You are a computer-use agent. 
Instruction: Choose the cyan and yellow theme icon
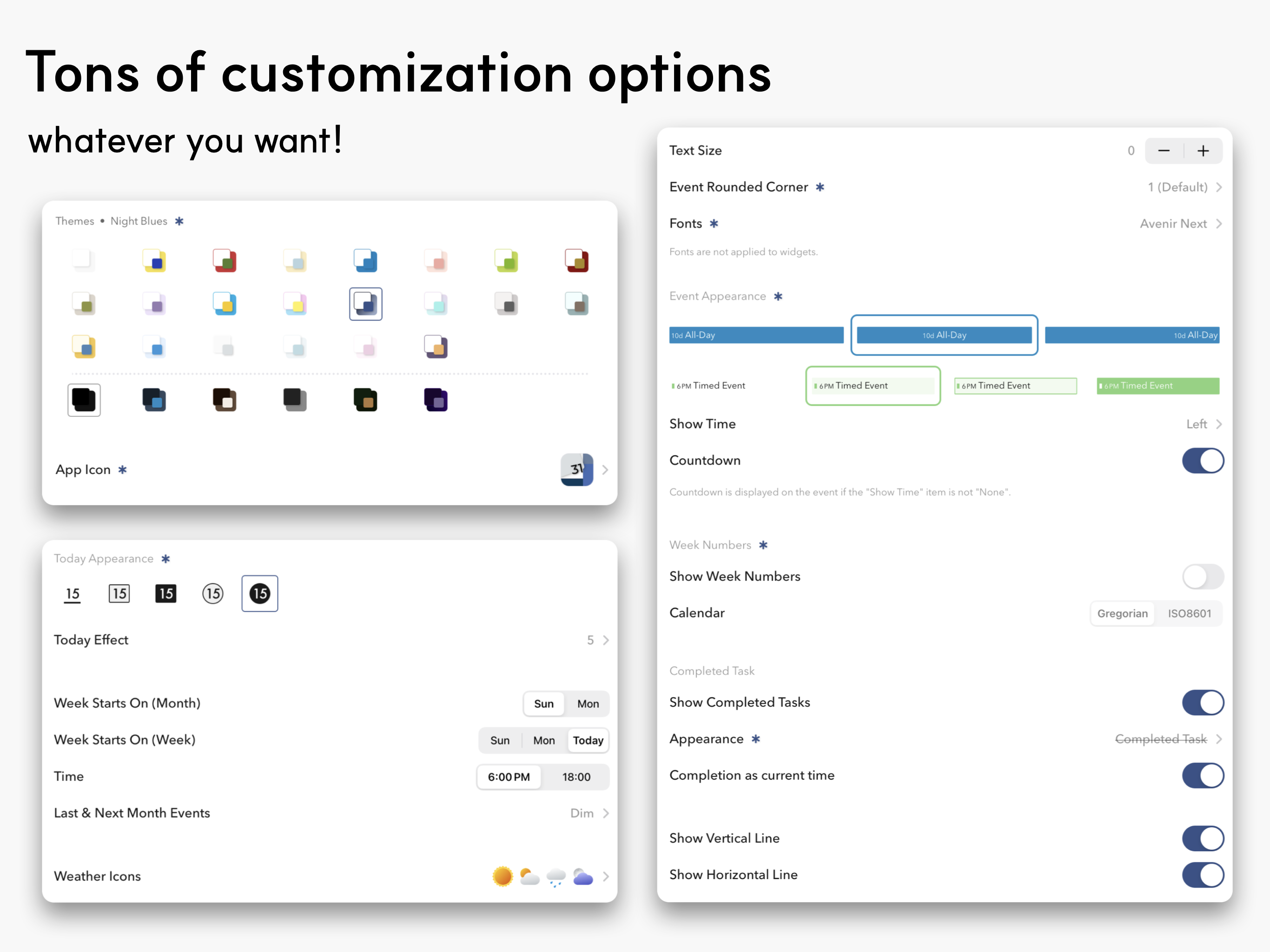pyautogui.click(x=225, y=304)
